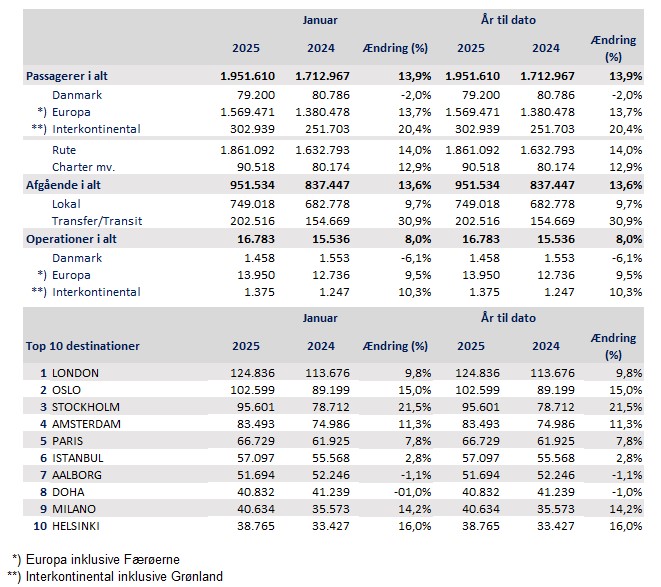Select the "Interkontinental inklusive Grønland" footnote
Image resolution: width=661 pixels, height=587 pixels.
(x=121, y=576)
